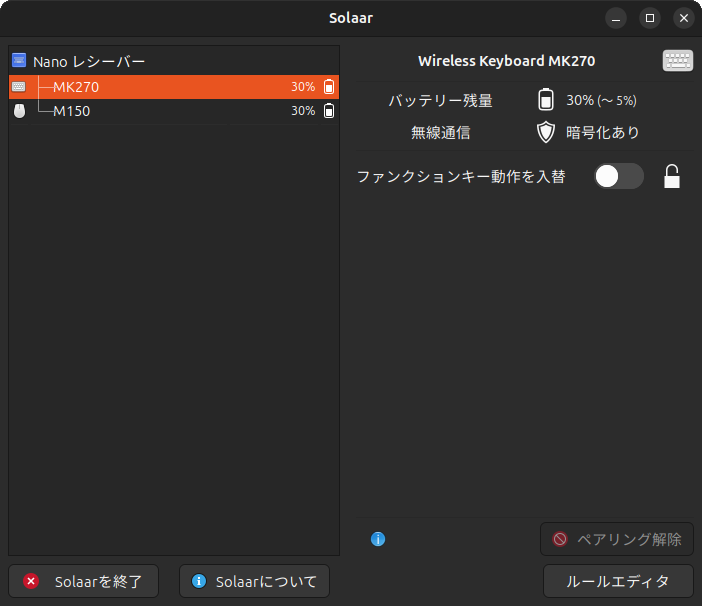Click the Solaarを終了 quit button

point(84,581)
